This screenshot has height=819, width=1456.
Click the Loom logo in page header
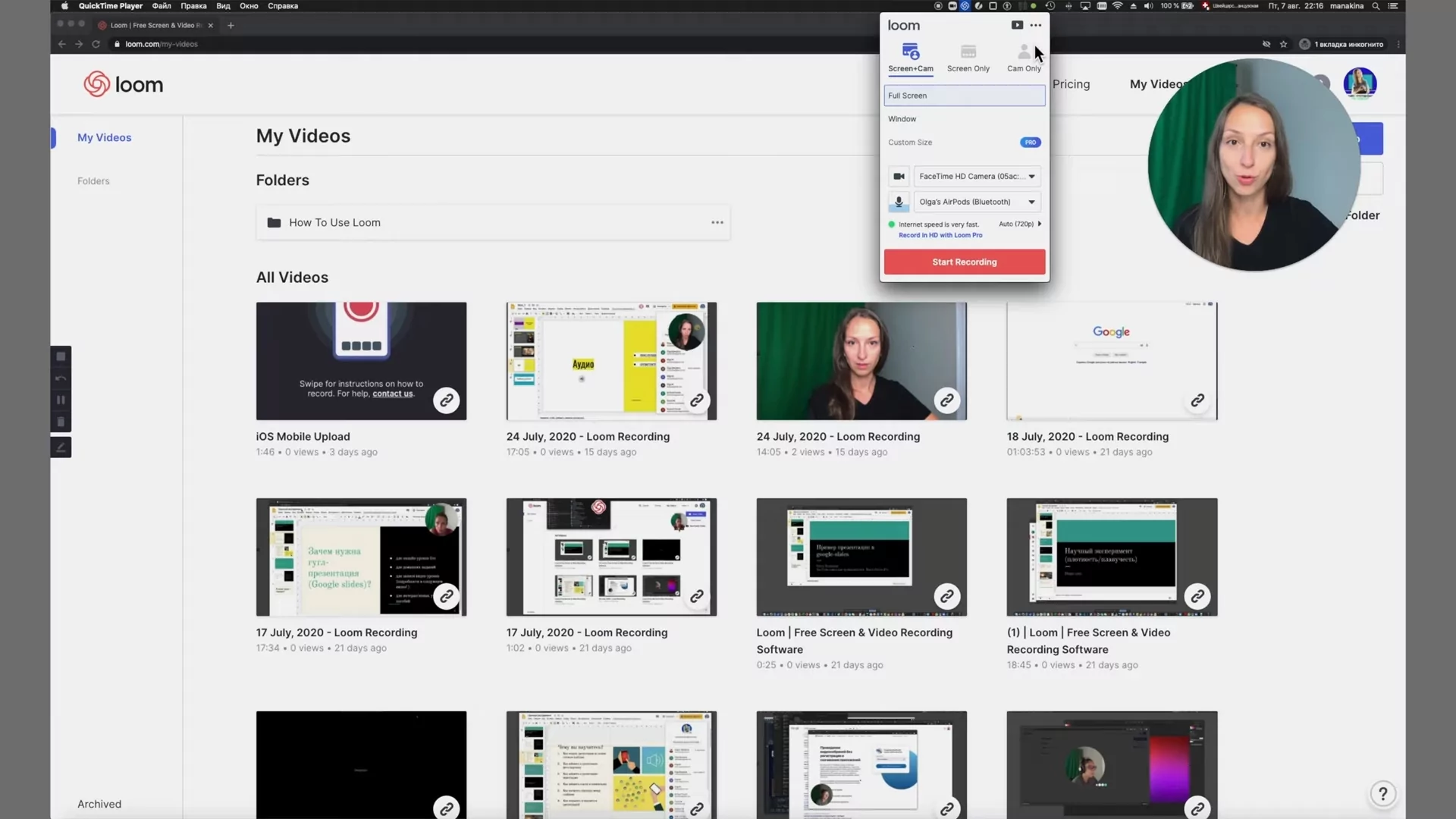click(123, 84)
